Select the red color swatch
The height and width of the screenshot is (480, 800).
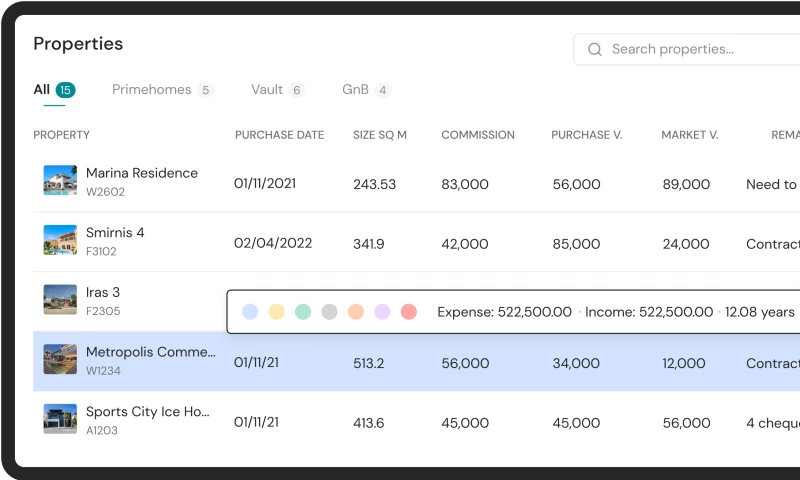pos(408,312)
